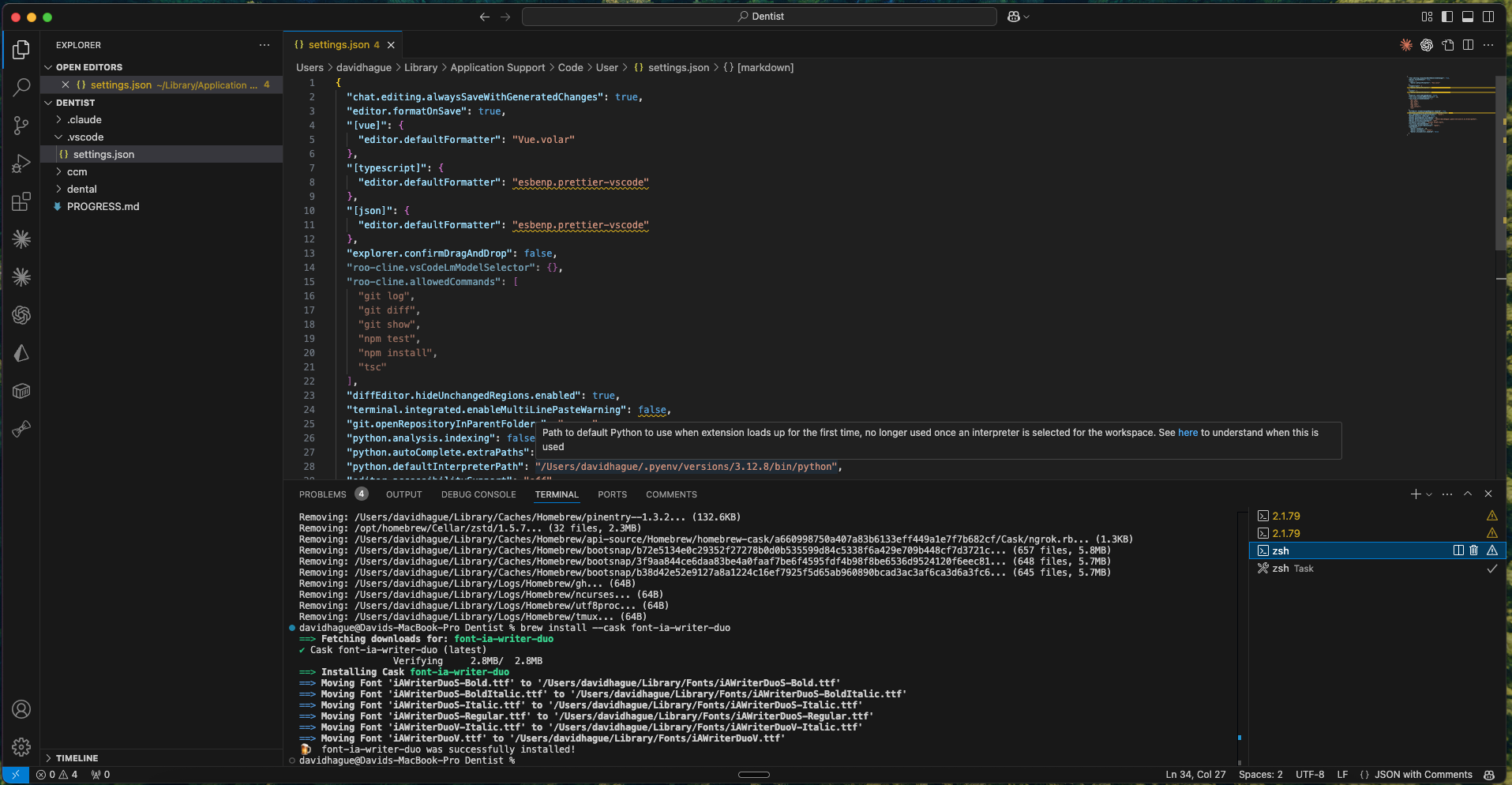Screen dimensions: 1512x785
Task: Switch to the DEBUG CONSOLE tab
Action: point(478,494)
